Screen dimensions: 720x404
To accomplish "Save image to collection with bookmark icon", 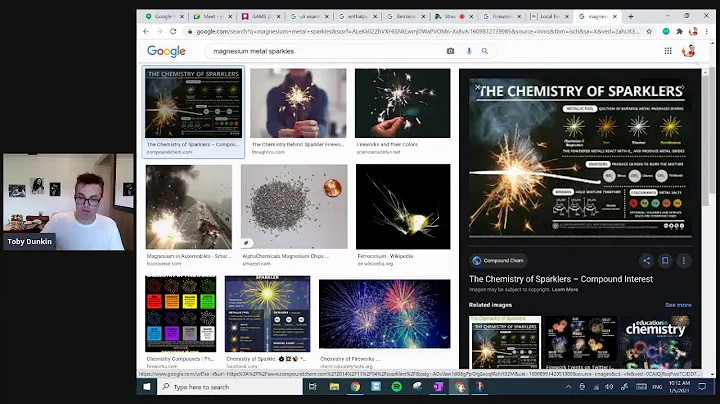I will pos(665,261).
